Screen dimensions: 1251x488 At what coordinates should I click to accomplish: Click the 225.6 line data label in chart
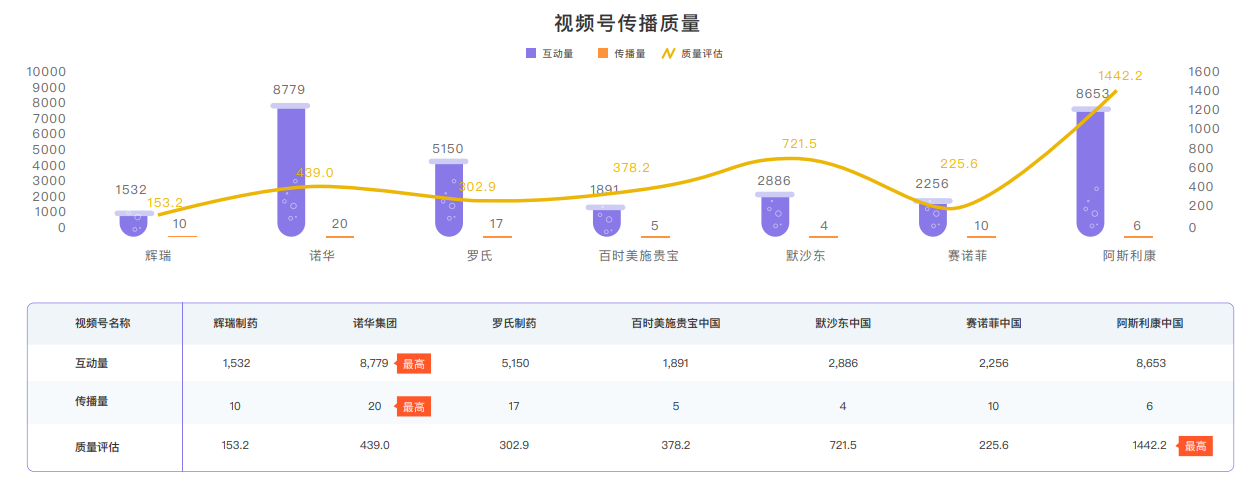click(x=959, y=164)
